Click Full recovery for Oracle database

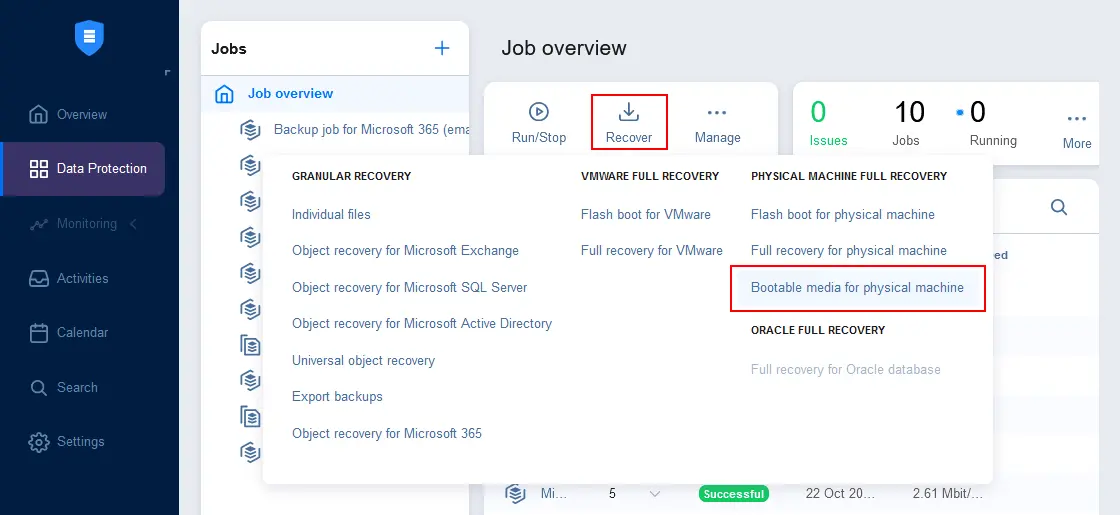point(846,370)
